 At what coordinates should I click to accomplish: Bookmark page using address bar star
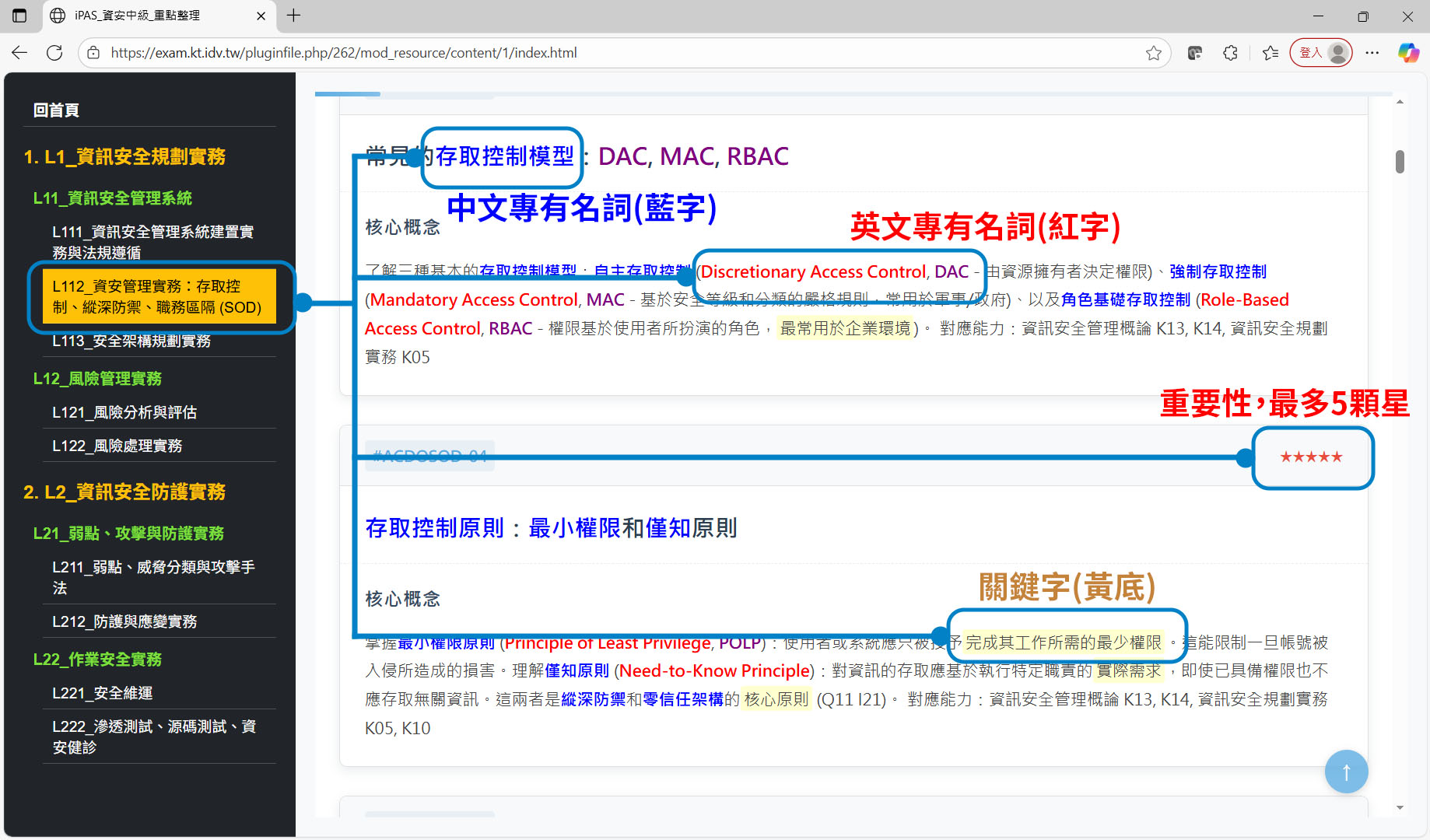tap(1153, 53)
